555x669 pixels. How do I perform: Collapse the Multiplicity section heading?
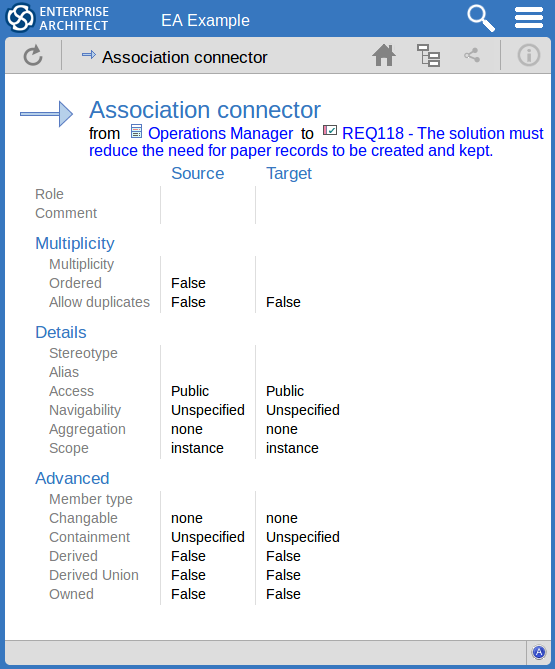pyautogui.click(x=75, y=243)
